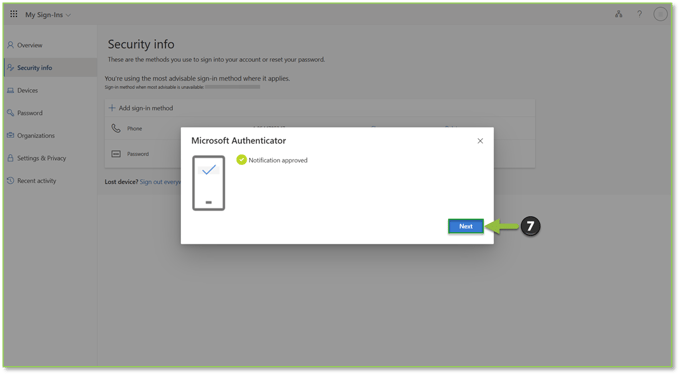Open the account profile avatar
Image resolution: width=680 pixels, height=375 pixels.
coord(660,14)
